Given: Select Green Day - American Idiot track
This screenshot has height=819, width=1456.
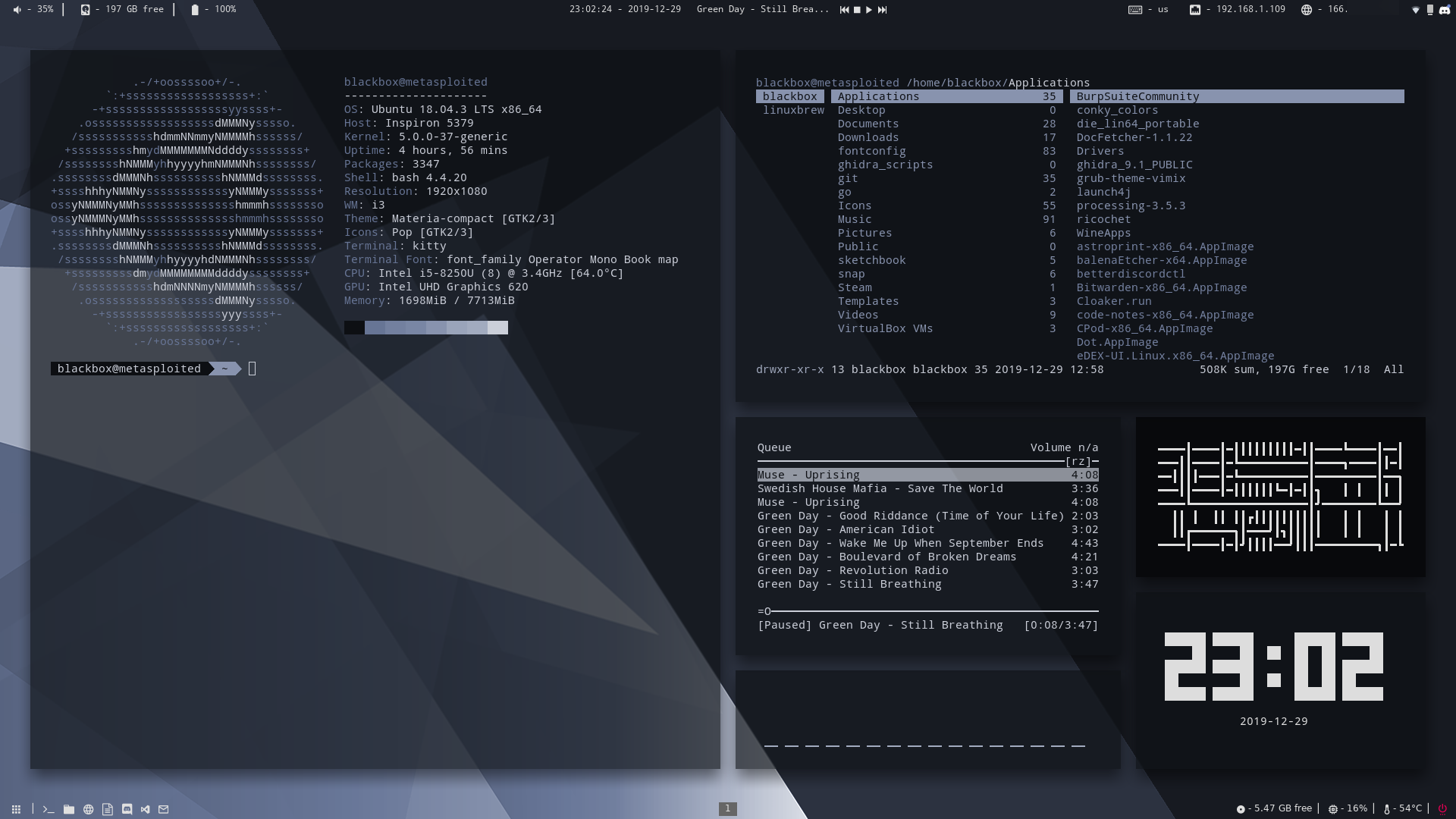Looking at the screenshot, I should coord(928,529).
